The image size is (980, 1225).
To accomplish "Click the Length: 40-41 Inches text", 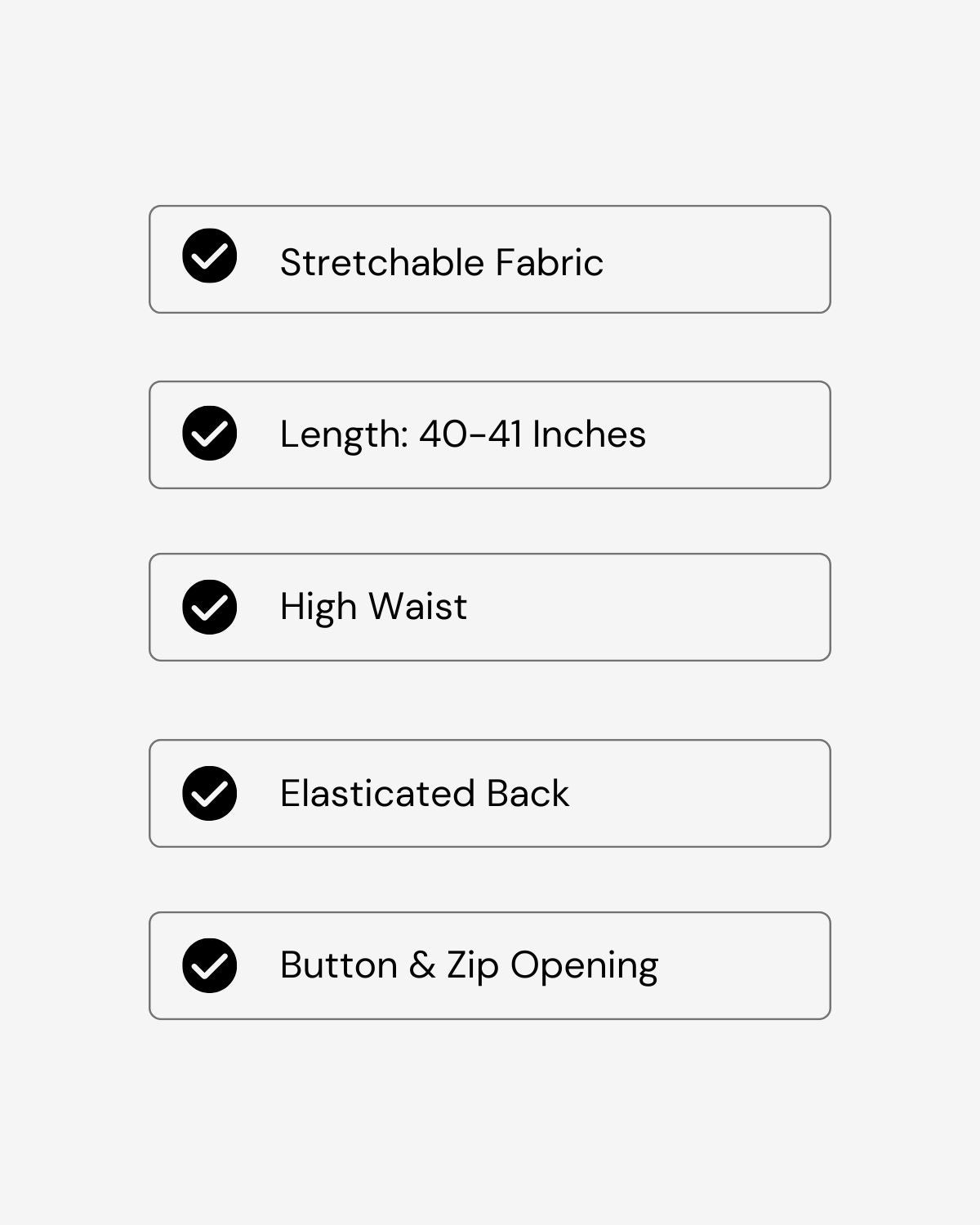I will click(x=462, y=434).
